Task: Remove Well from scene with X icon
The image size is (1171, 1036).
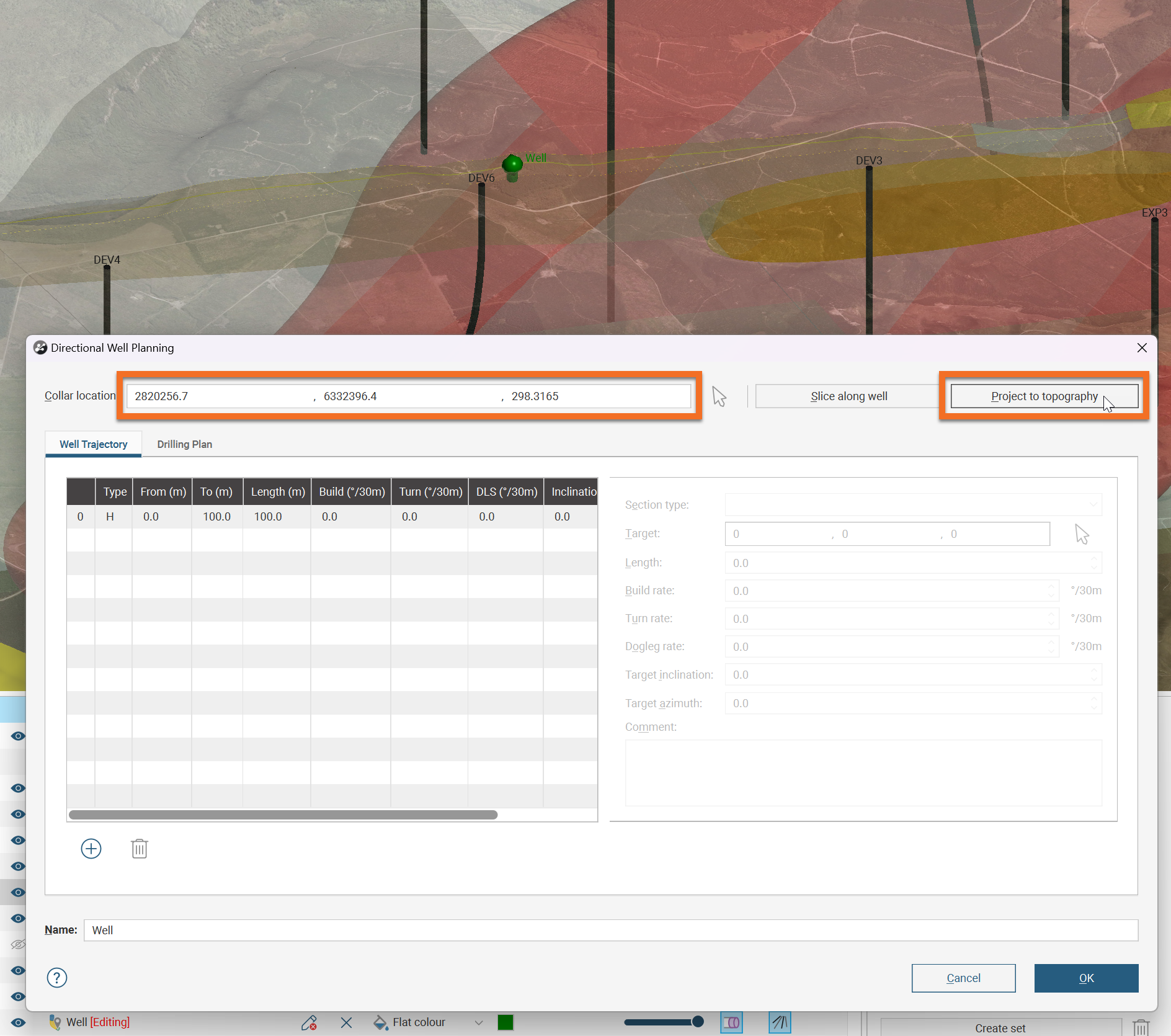Action: (x=346, y=1022)
